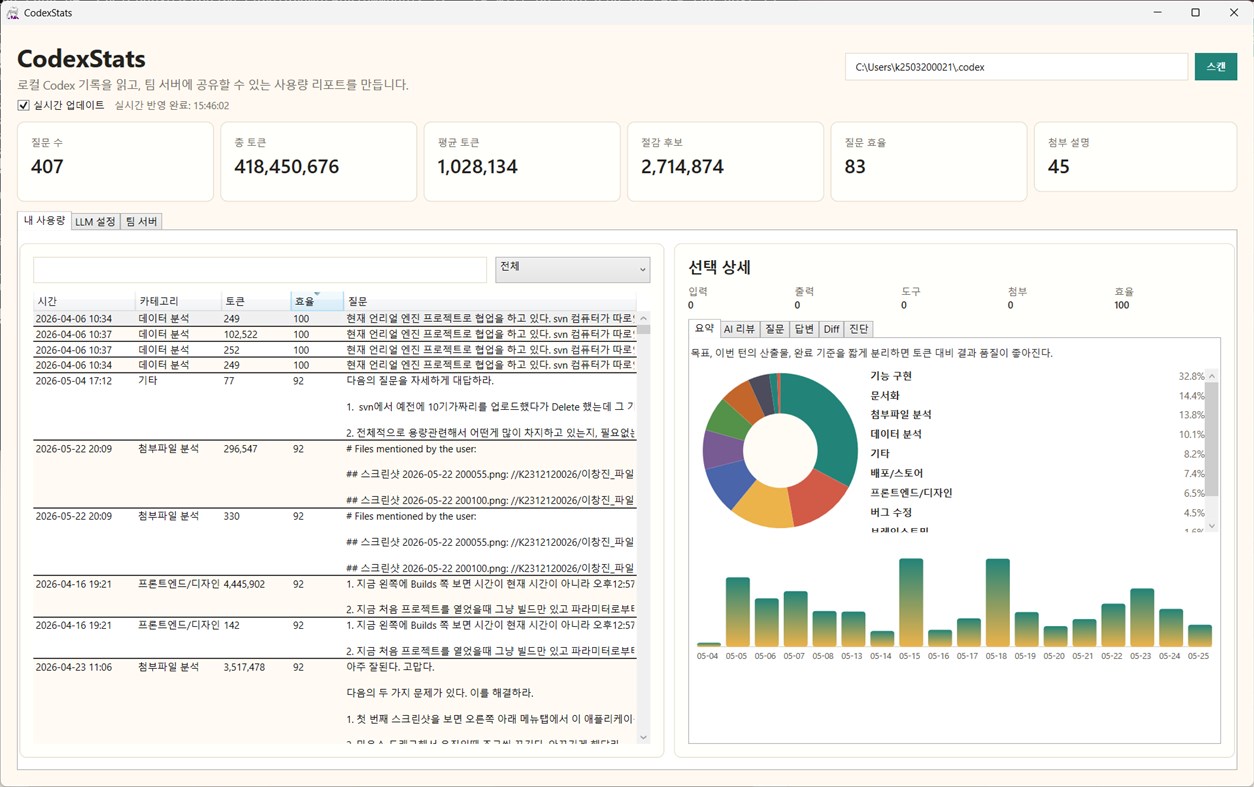
Task: Select the 2026-04-23 11:06 row
Action: tap(335, 701)
